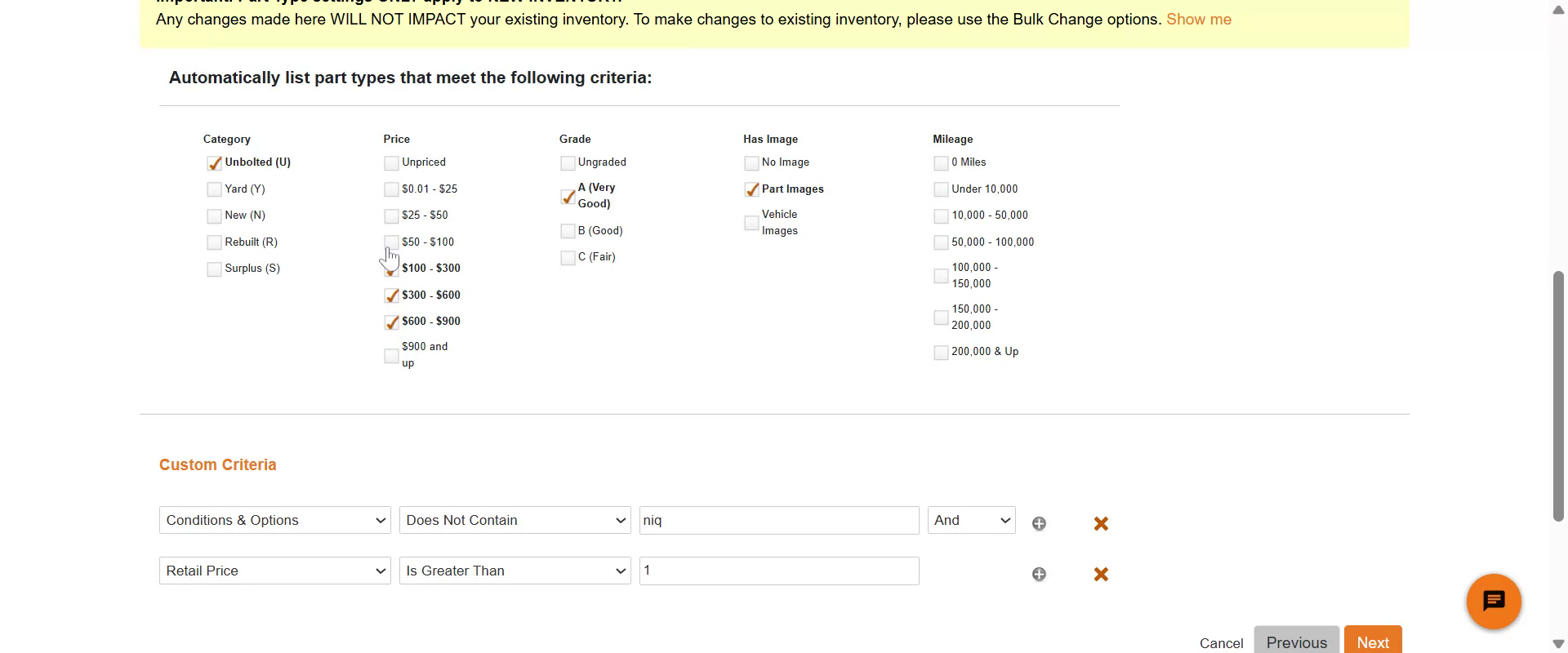Add criteria after Retail Price row

pos(1039,575)
